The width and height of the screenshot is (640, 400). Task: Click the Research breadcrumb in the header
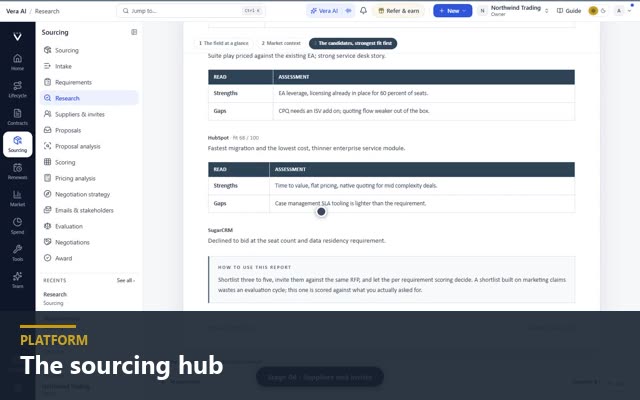pyautogui.click(x=47, y=11)
